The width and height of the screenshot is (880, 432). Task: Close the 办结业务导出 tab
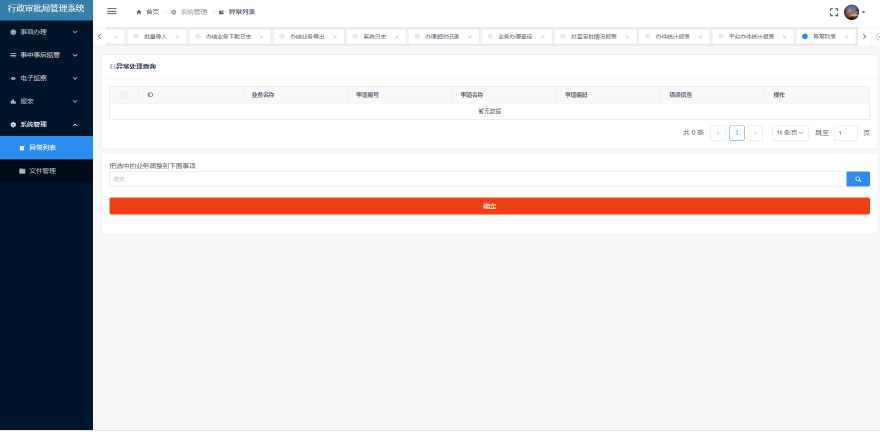point(335,37)
